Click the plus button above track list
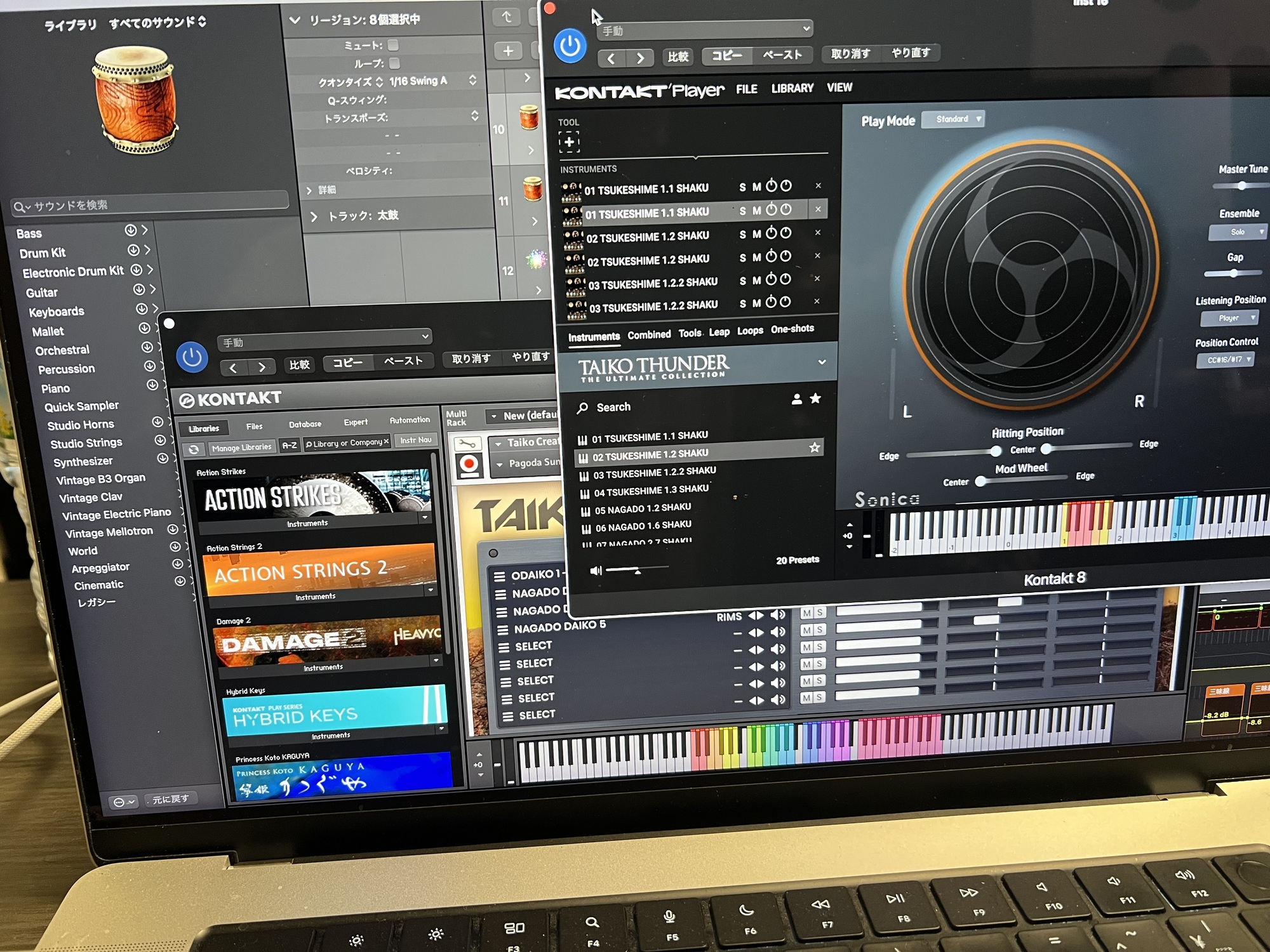The image size is (1270, 952). click(x=508, y=51)
